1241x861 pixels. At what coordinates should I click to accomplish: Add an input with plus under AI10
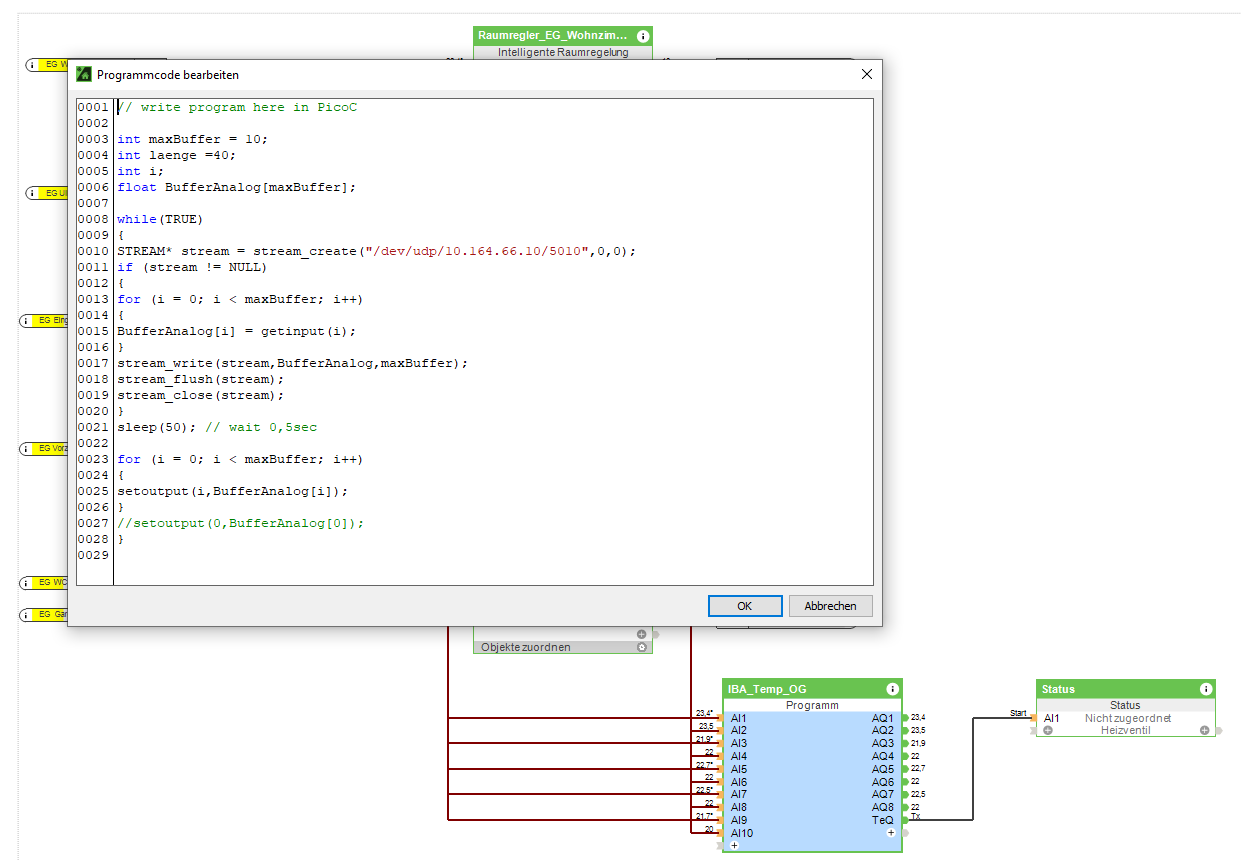[734, 845]
